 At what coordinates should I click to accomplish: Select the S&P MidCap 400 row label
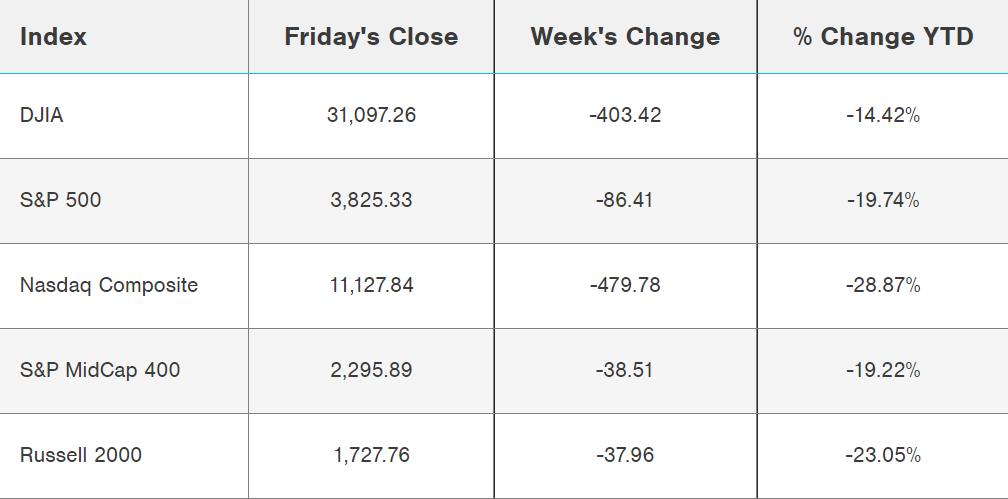pyautogui.click(x=100, y=370)
